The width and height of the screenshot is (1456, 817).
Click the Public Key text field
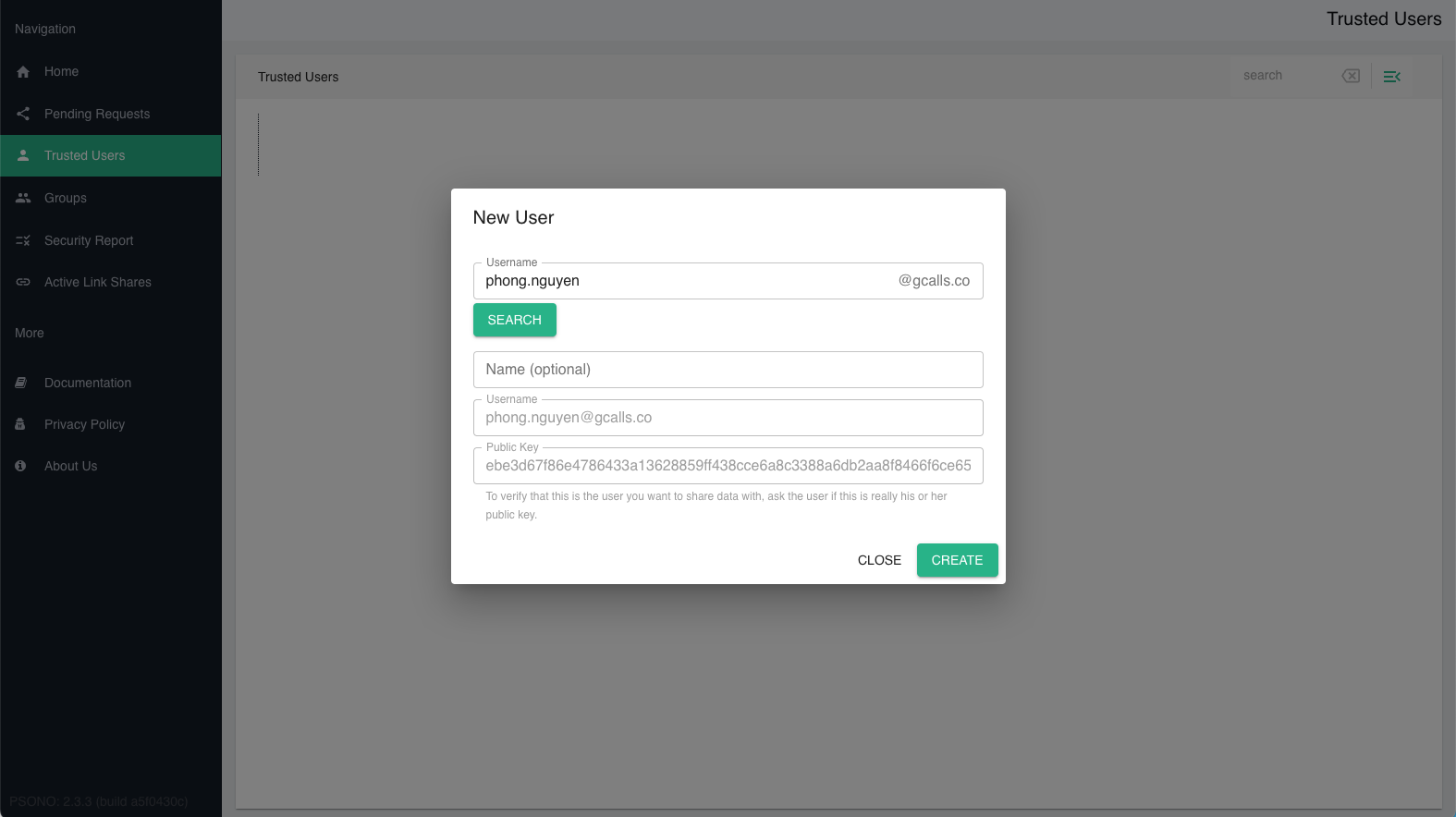tap(728, 466)
